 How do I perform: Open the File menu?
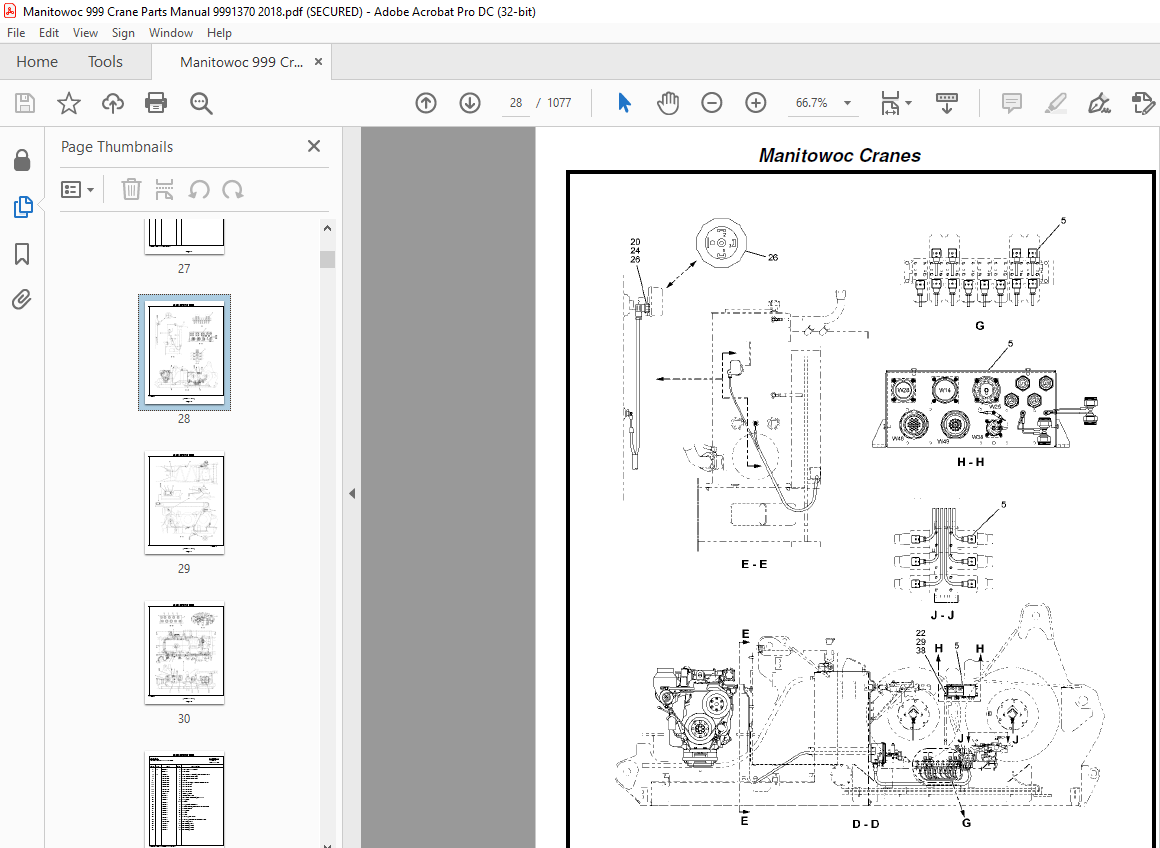point(16,33)
